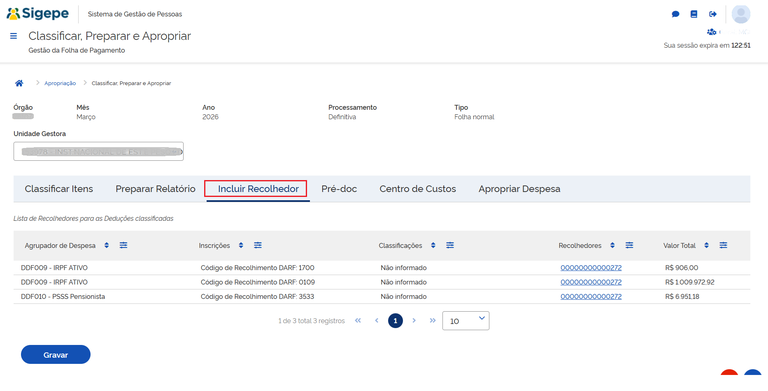Click 'Código de Recolhimento DARF: 0109' cell
The image size is (768, 391).
tap(258, 282)
